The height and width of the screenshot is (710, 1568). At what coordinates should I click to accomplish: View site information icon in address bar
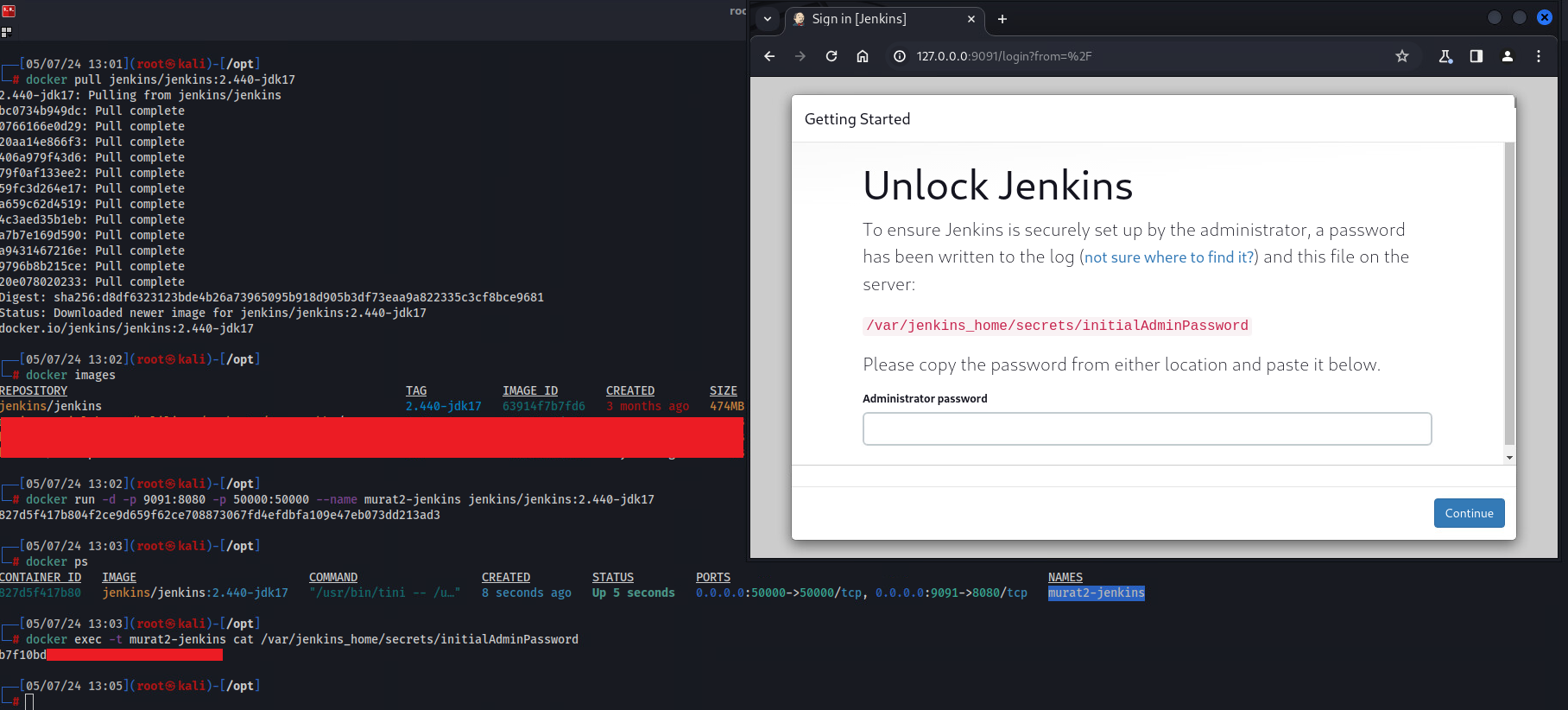pyautogui.click(x=900, y=56)
